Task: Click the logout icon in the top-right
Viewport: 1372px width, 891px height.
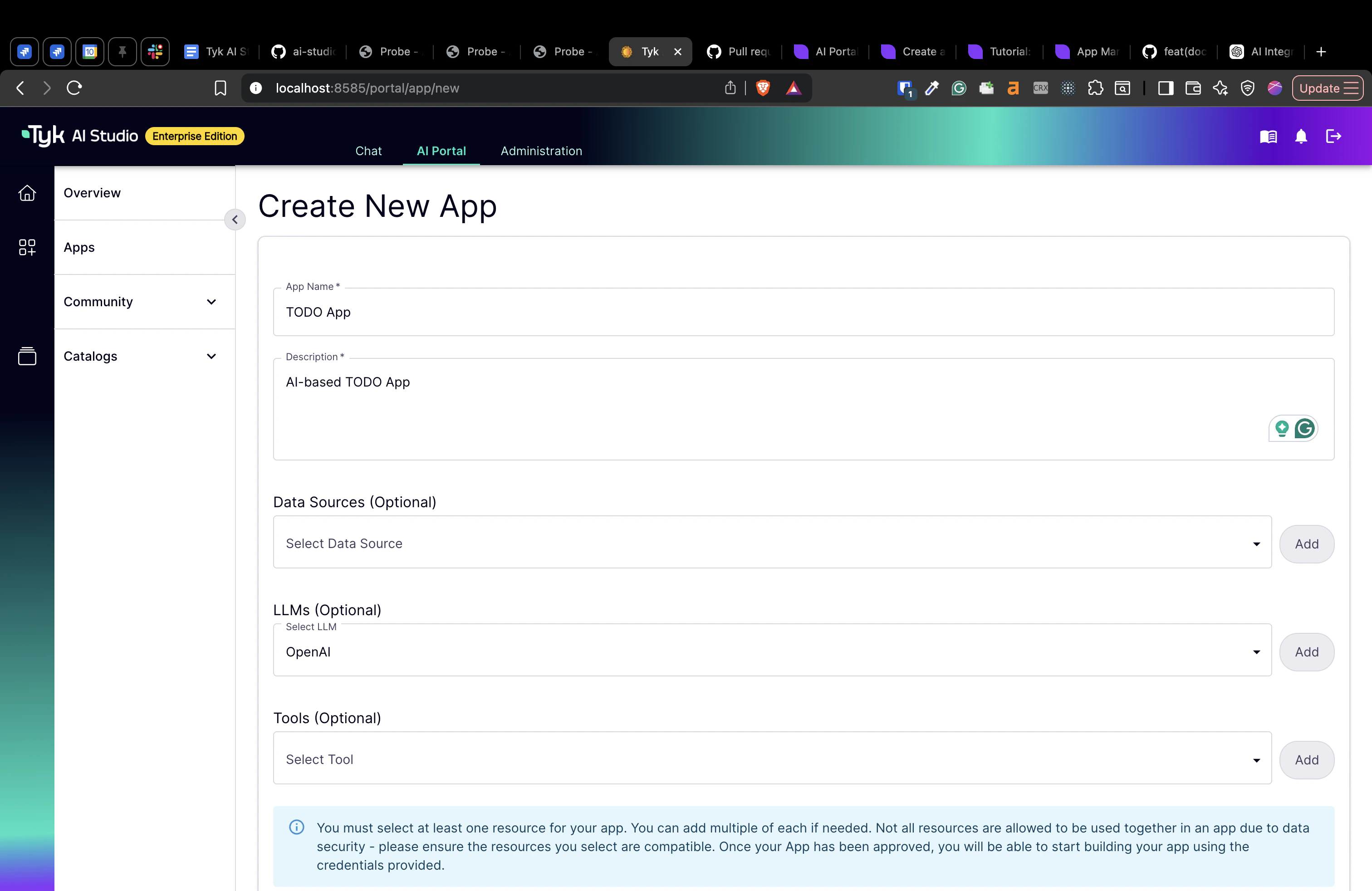Action: click(1333, 137)
